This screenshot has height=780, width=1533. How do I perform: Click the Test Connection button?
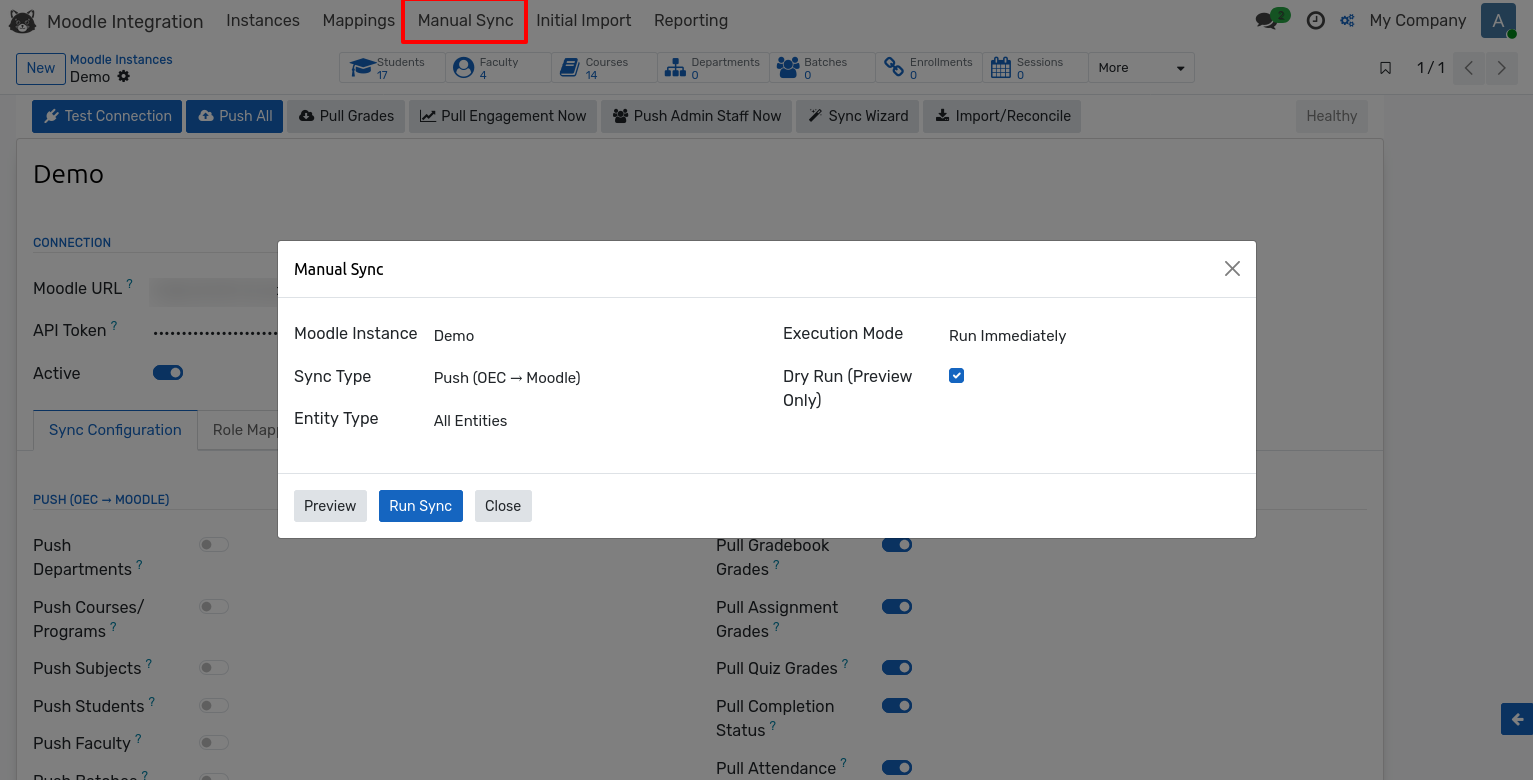pos(107,116)
